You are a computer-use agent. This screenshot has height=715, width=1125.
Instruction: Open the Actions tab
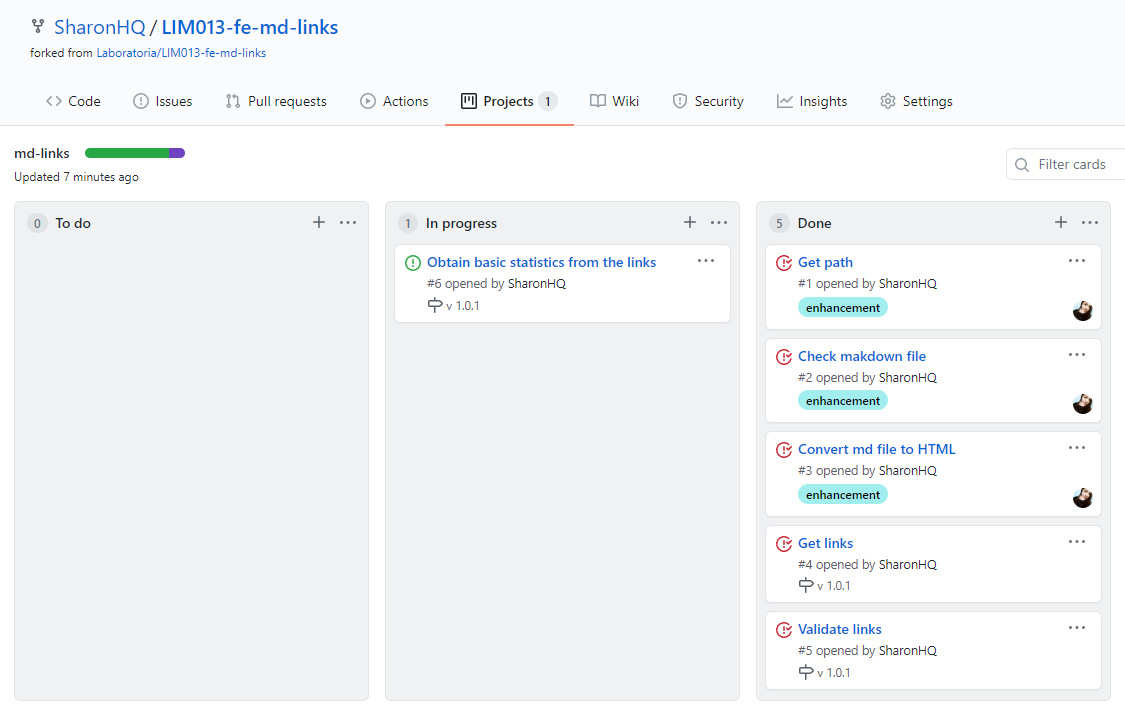(394, 101)
